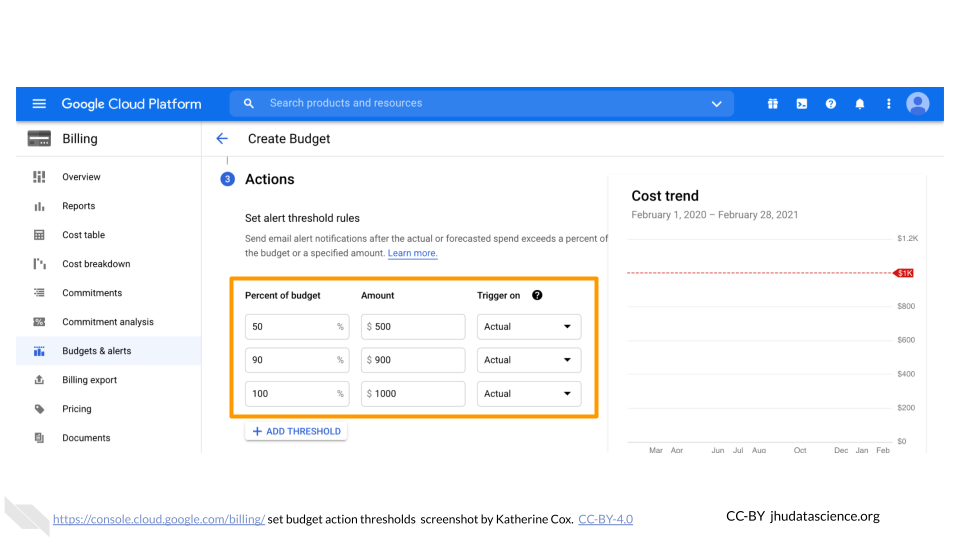Open Pricing menu item

77,409
